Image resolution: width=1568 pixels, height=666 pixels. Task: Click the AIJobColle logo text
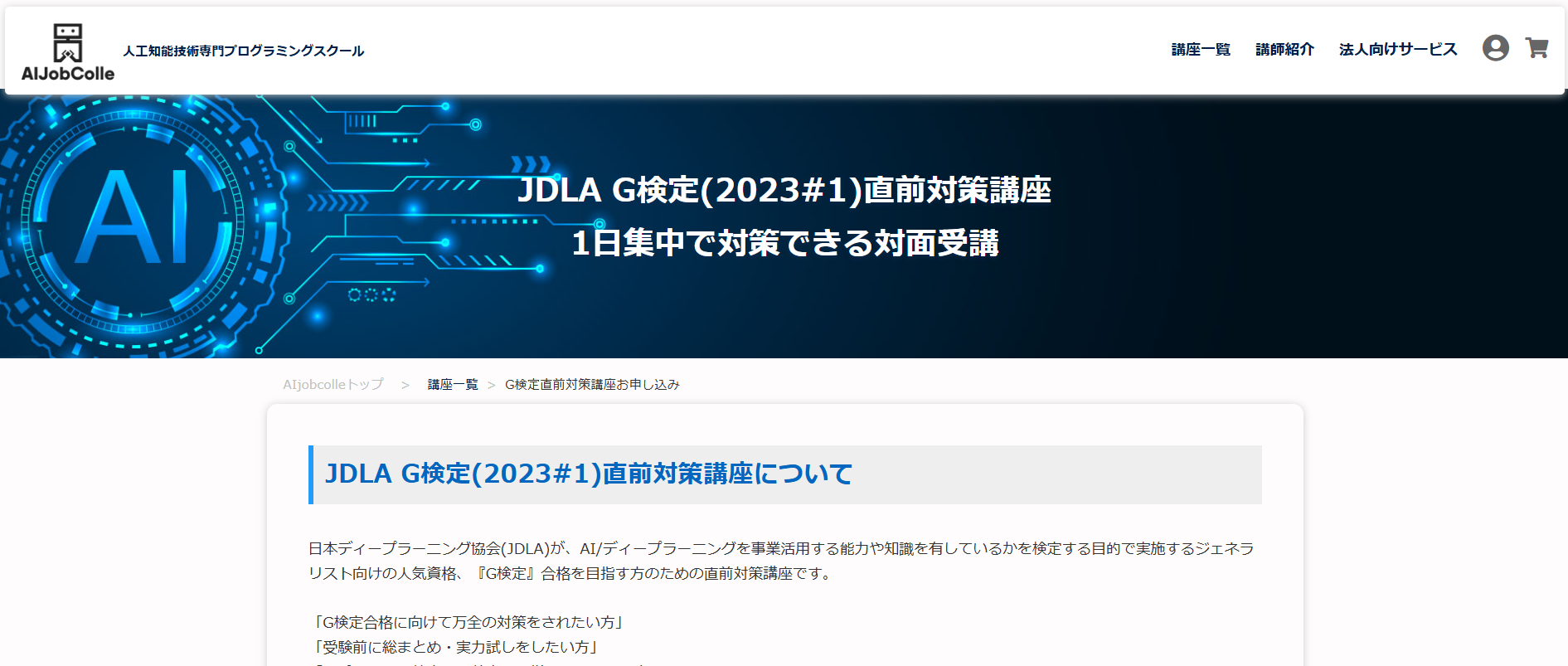(68, 74)
